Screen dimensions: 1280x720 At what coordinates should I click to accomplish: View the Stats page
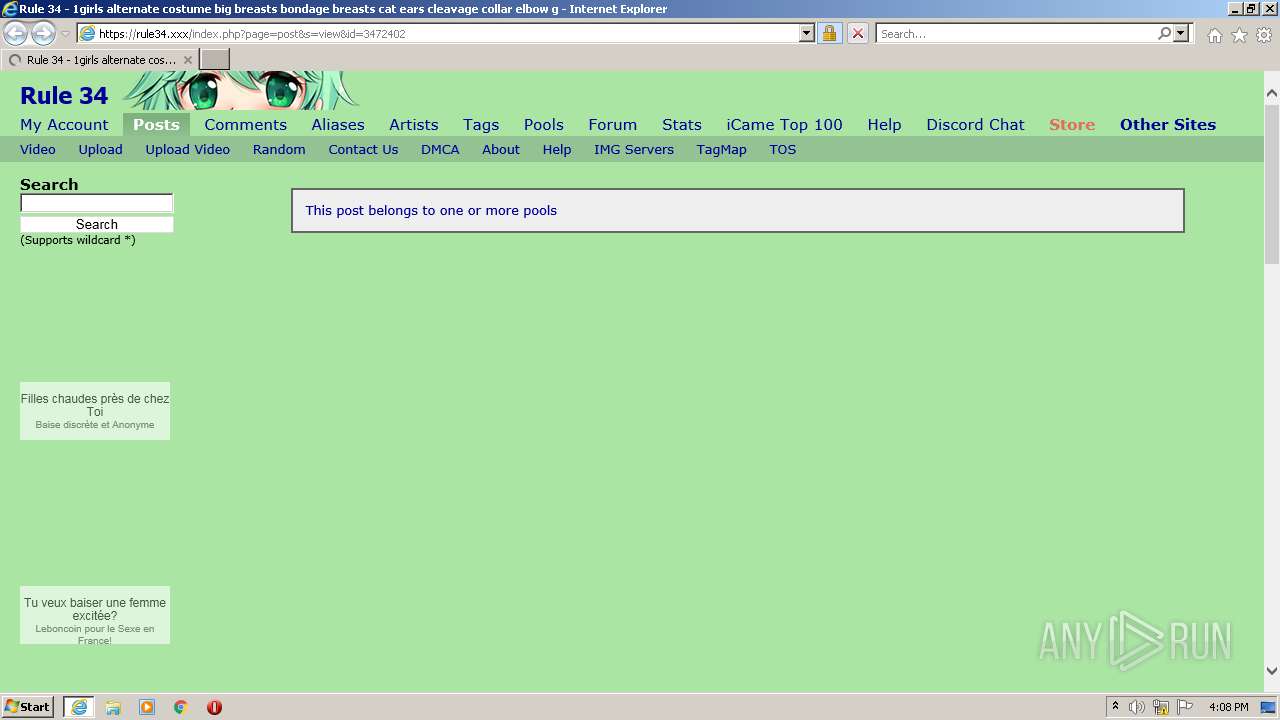[682, 125]
